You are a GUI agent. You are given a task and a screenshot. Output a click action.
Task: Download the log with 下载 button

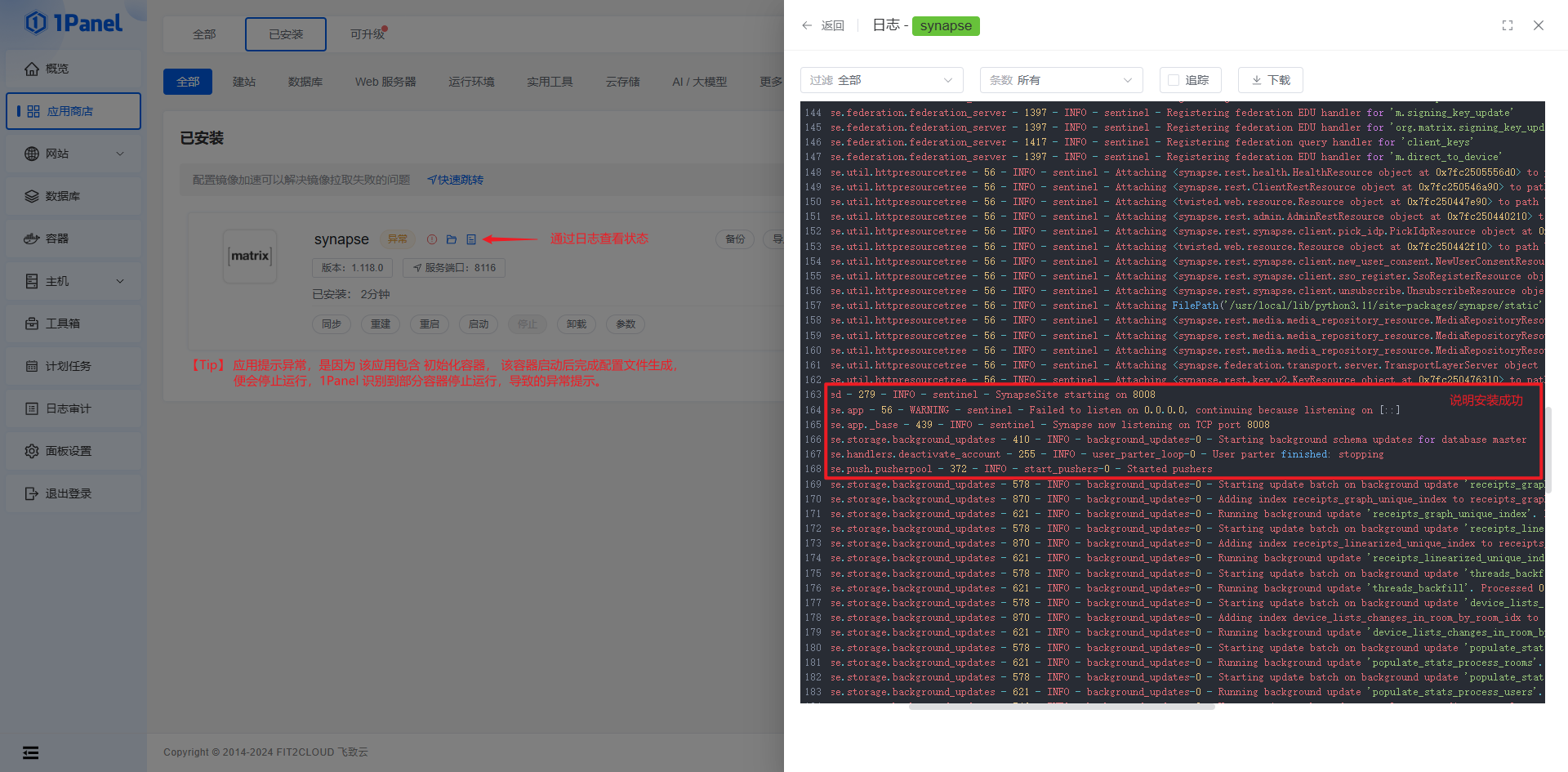pyautogui.click(x=1270, y=80)
